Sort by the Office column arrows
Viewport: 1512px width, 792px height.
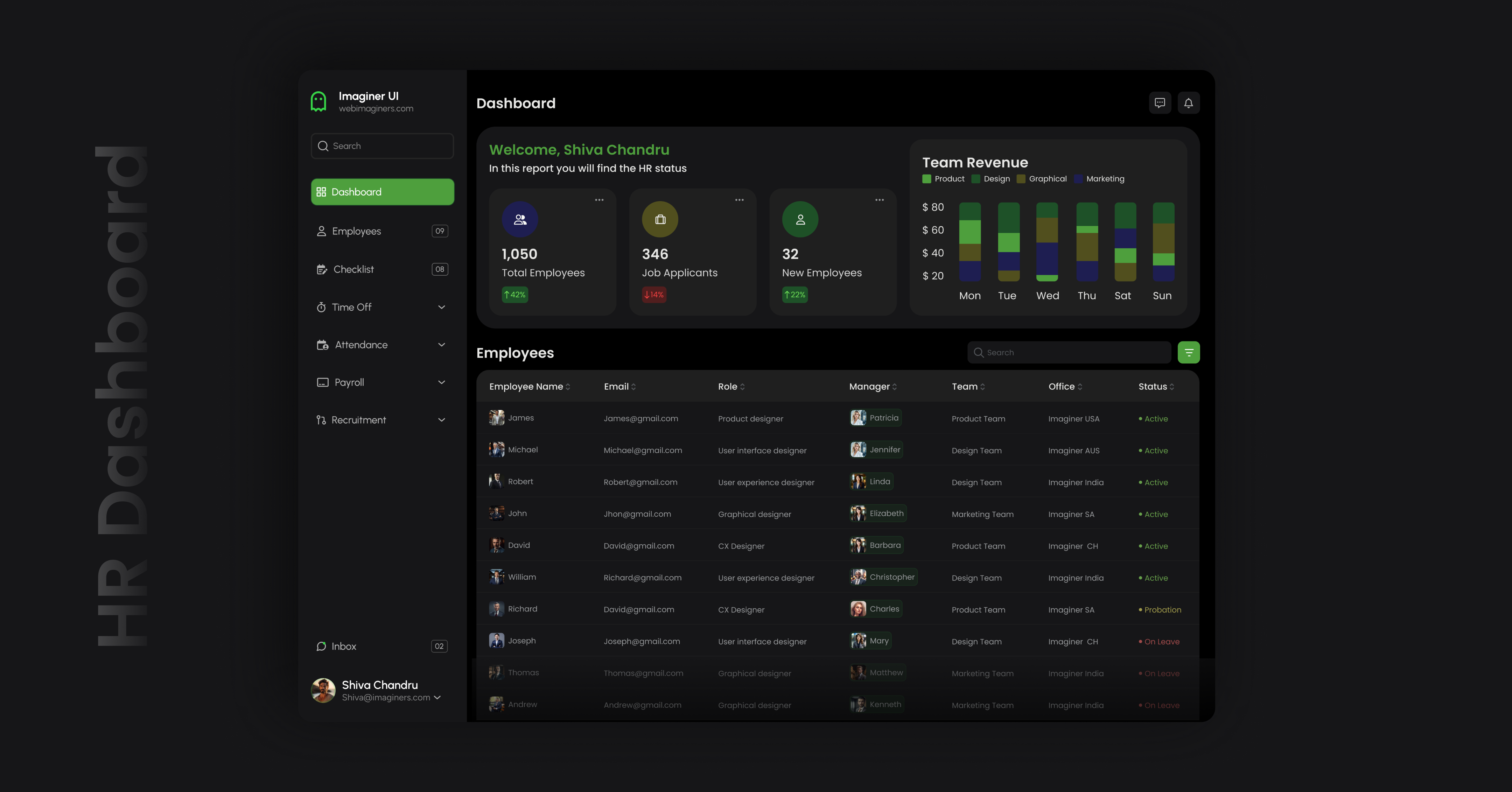(1080, 387)
